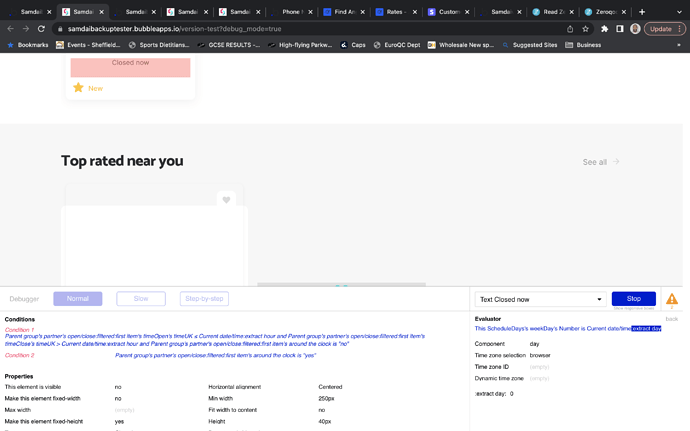Screen dimensions: 690x431
Task: Click See all link next to Top rated
Action: (x=595, y=162)
